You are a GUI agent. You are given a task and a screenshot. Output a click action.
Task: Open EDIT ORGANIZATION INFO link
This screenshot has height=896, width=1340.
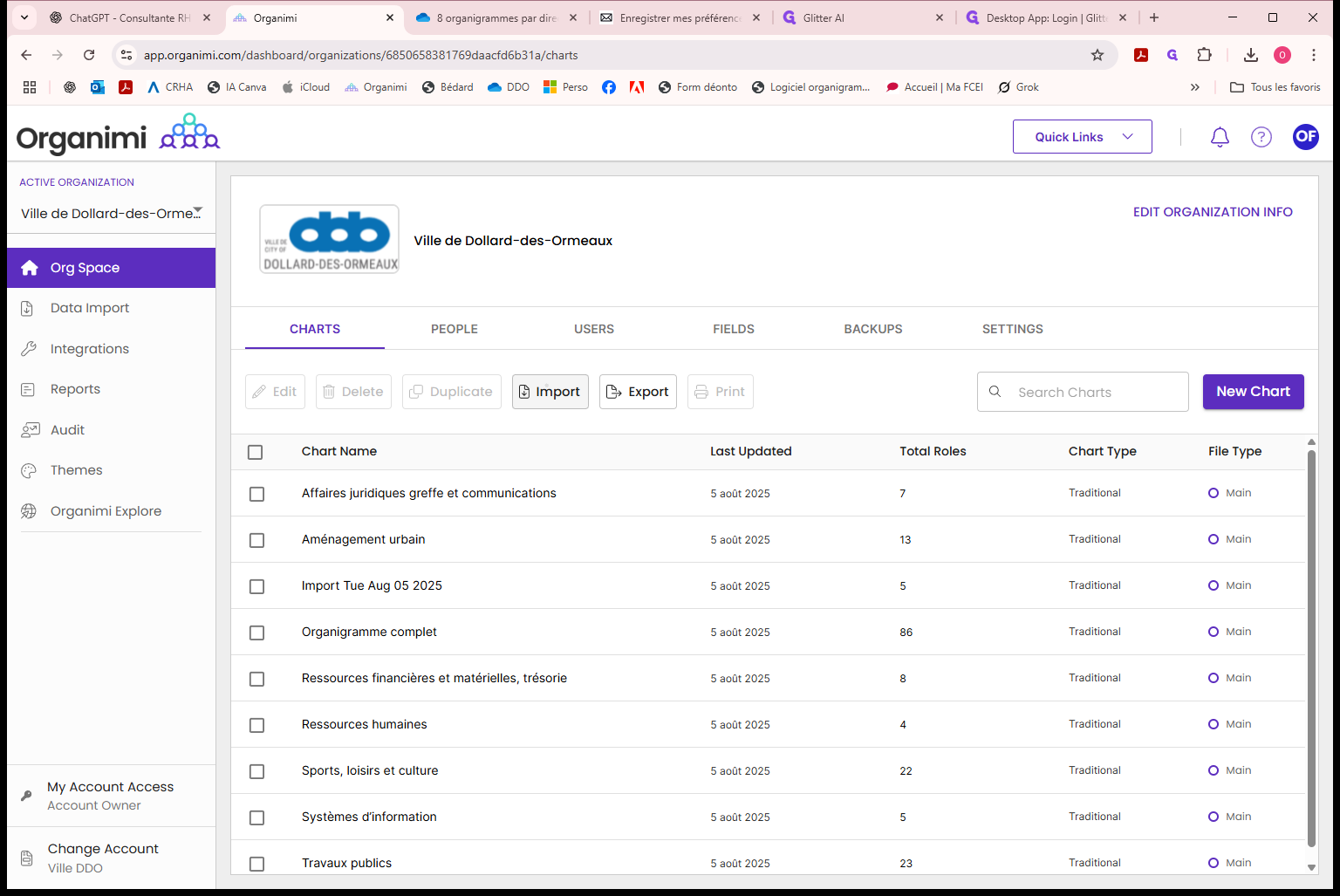pos(1213,212)
